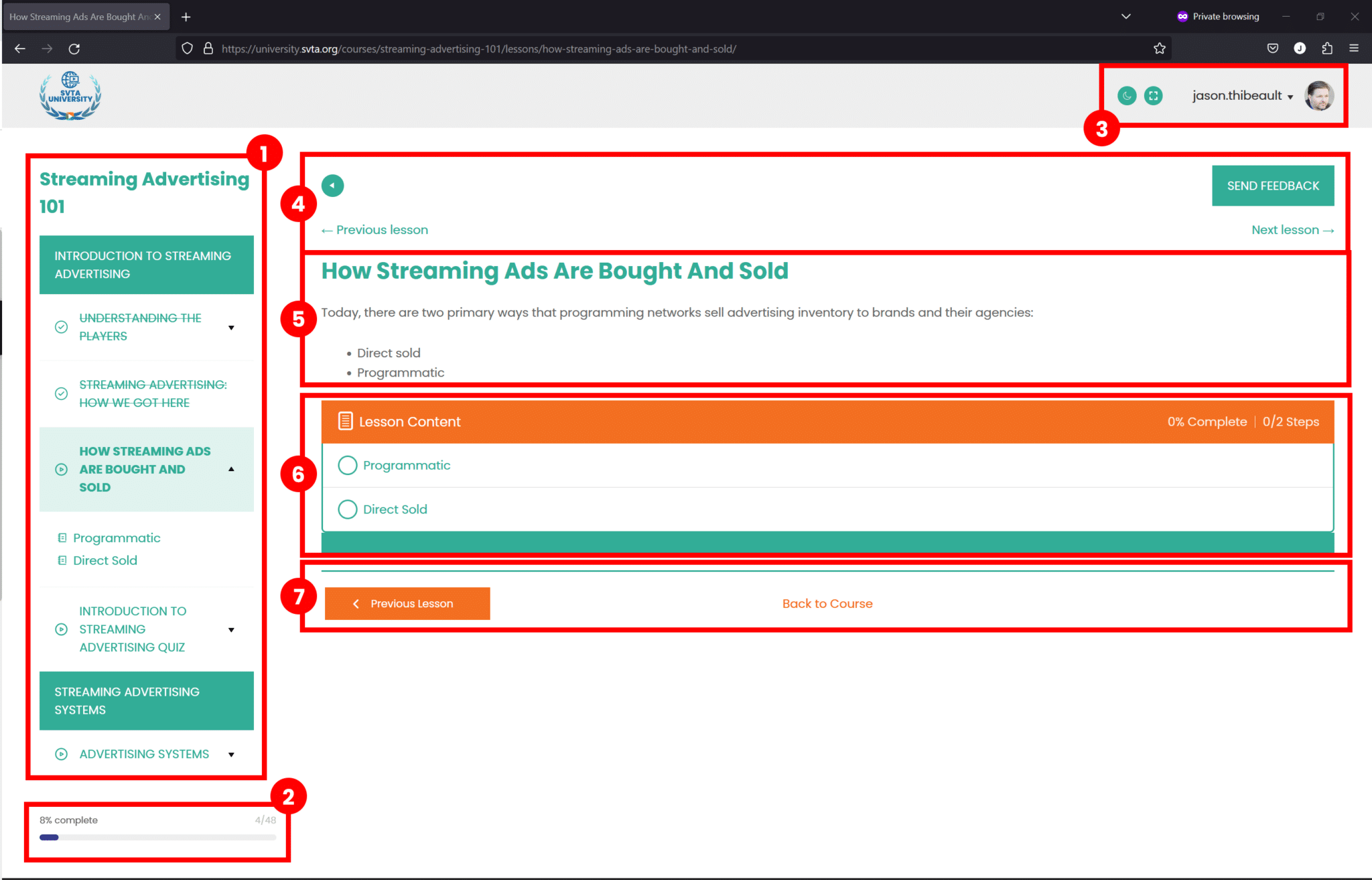Mark the Direct Sold step complete
The width and height of the screenshot is (1372, 880).
(348, 509)
